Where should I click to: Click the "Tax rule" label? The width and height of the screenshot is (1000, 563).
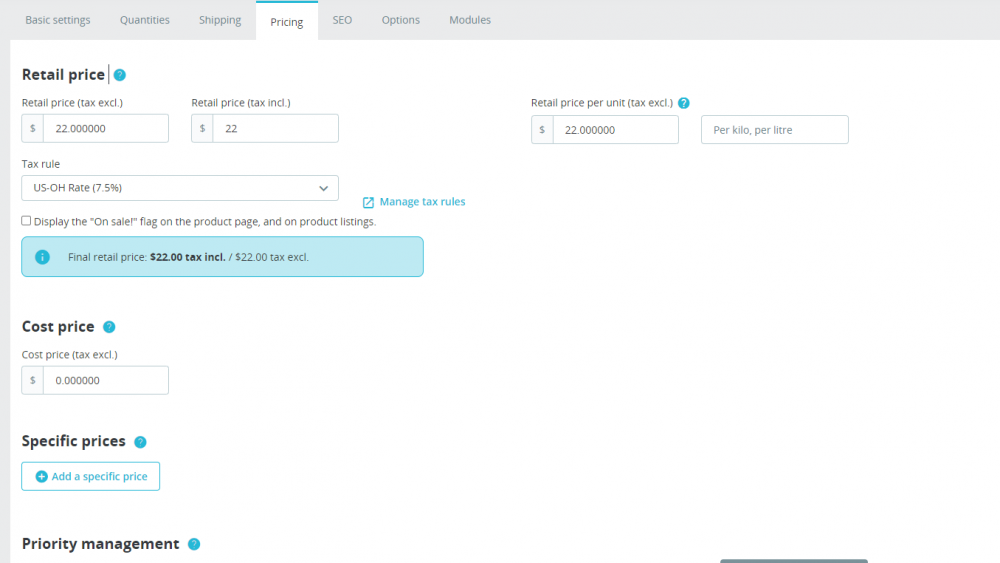[41, 164]
